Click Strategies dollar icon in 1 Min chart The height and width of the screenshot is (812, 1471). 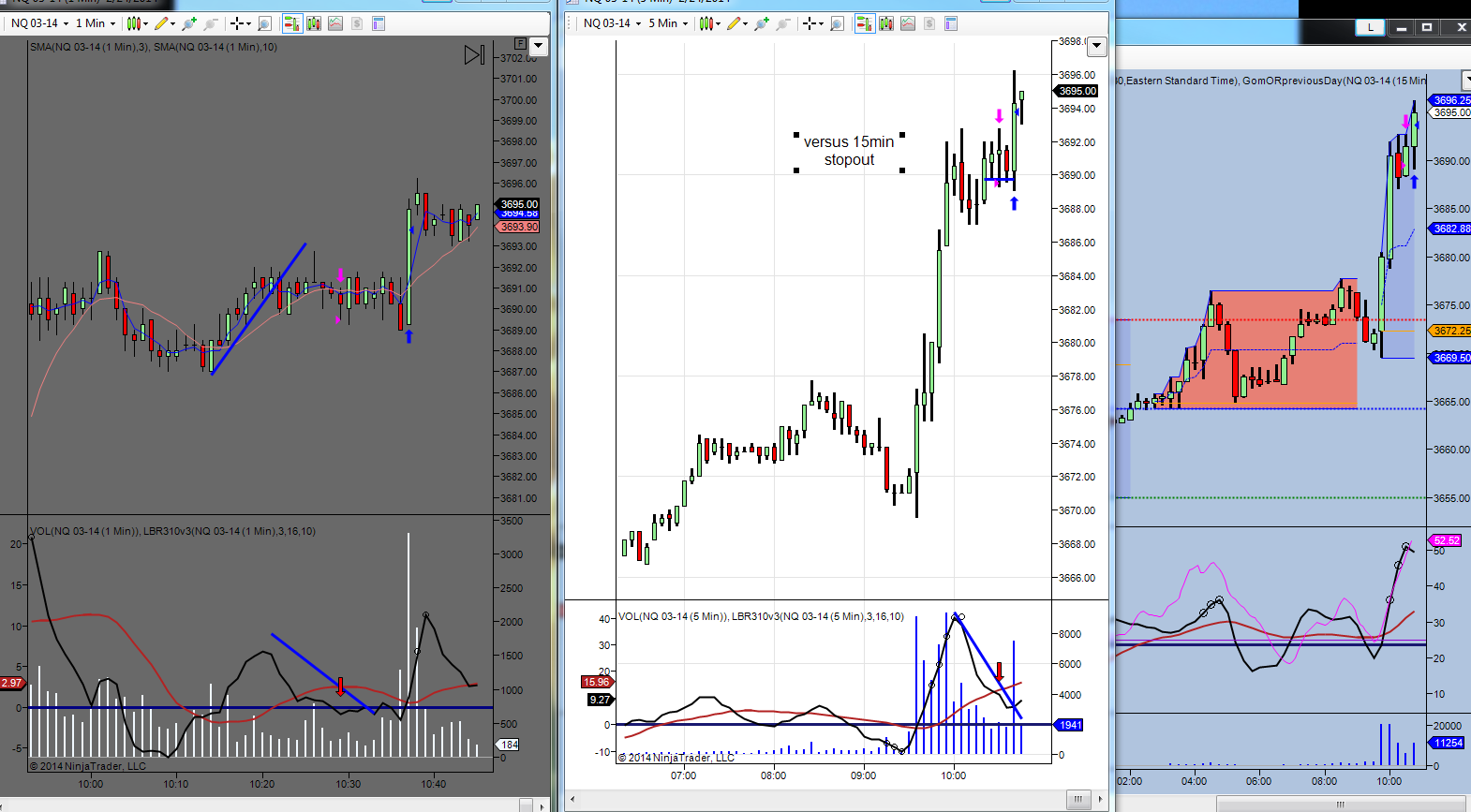click(357, 23)
